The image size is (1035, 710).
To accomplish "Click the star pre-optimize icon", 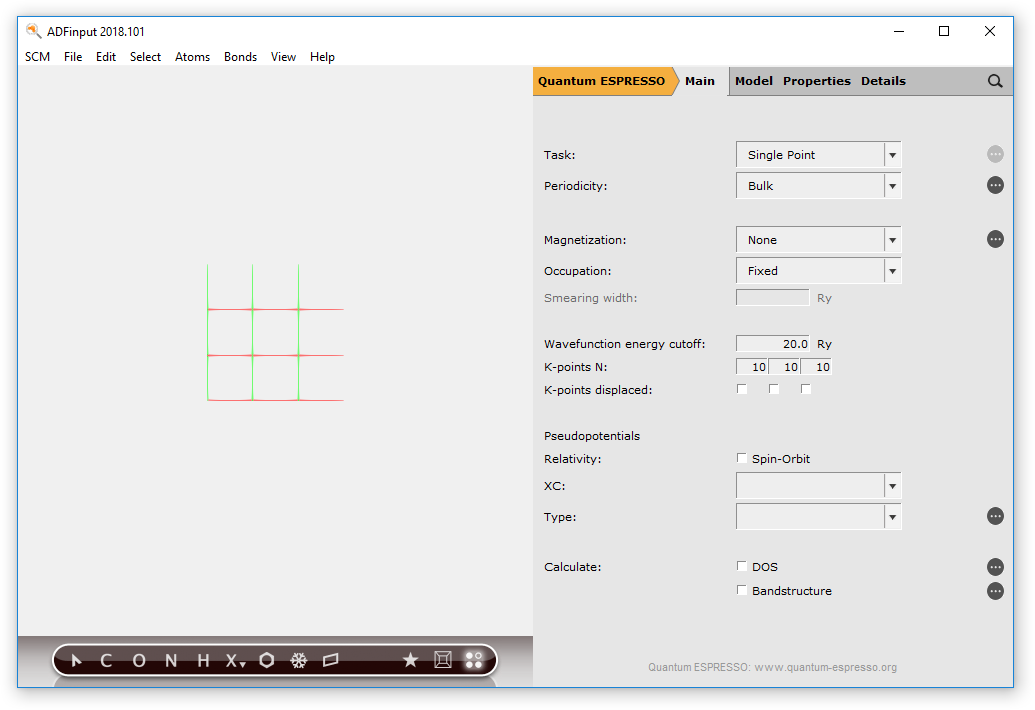I will coord(411,660).
